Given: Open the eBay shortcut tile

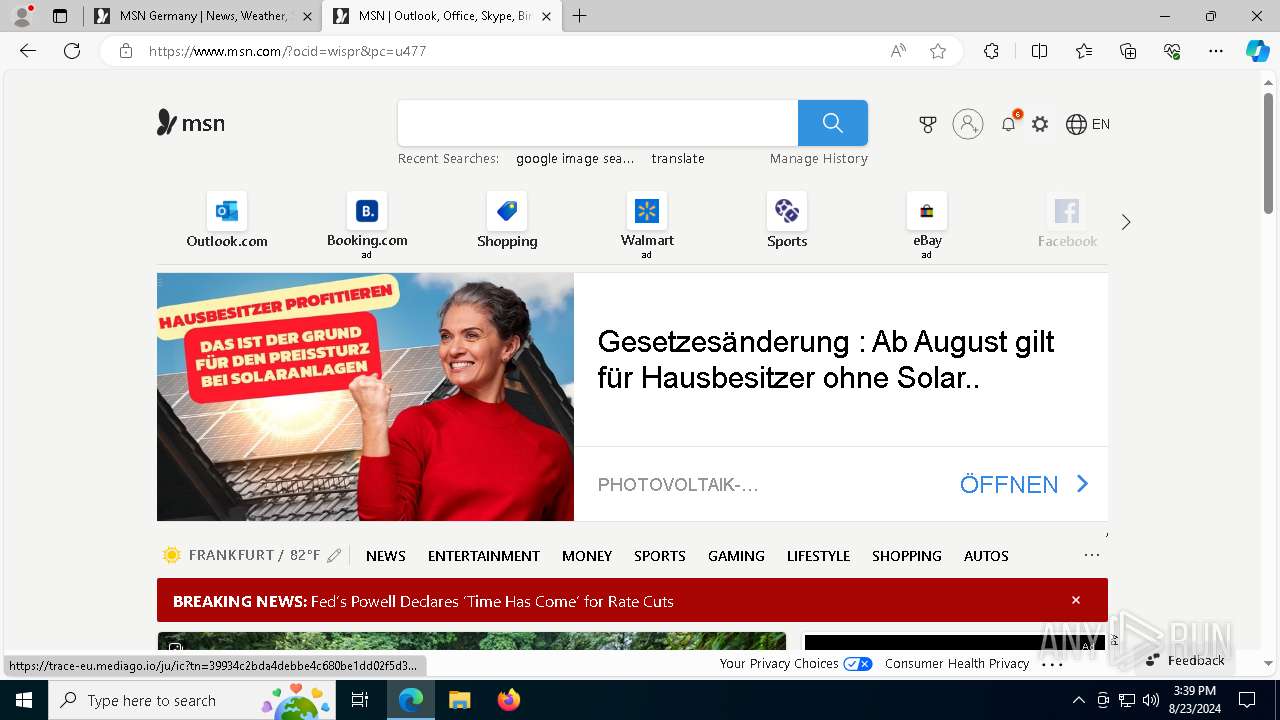Looking at the screenshot, I should (927, 225).
